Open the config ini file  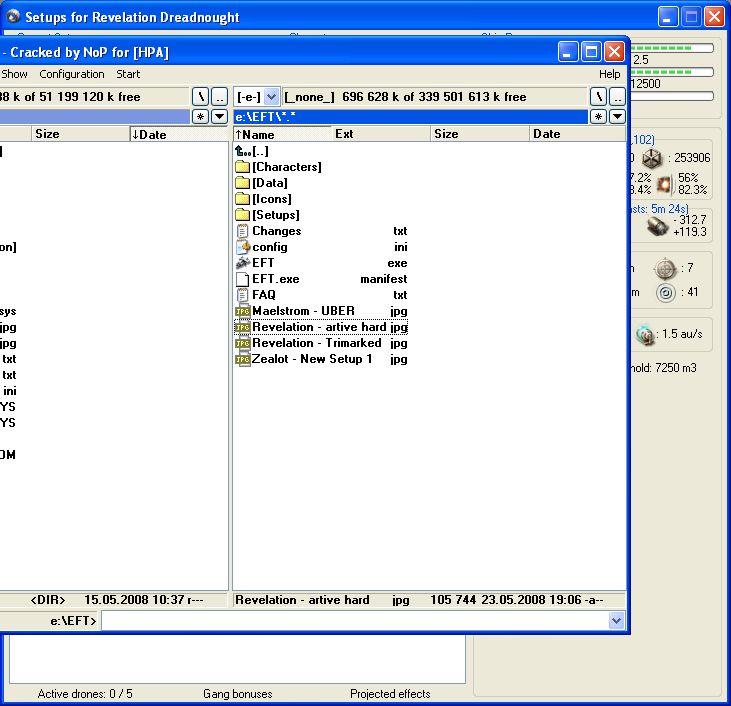coord(269,247)
